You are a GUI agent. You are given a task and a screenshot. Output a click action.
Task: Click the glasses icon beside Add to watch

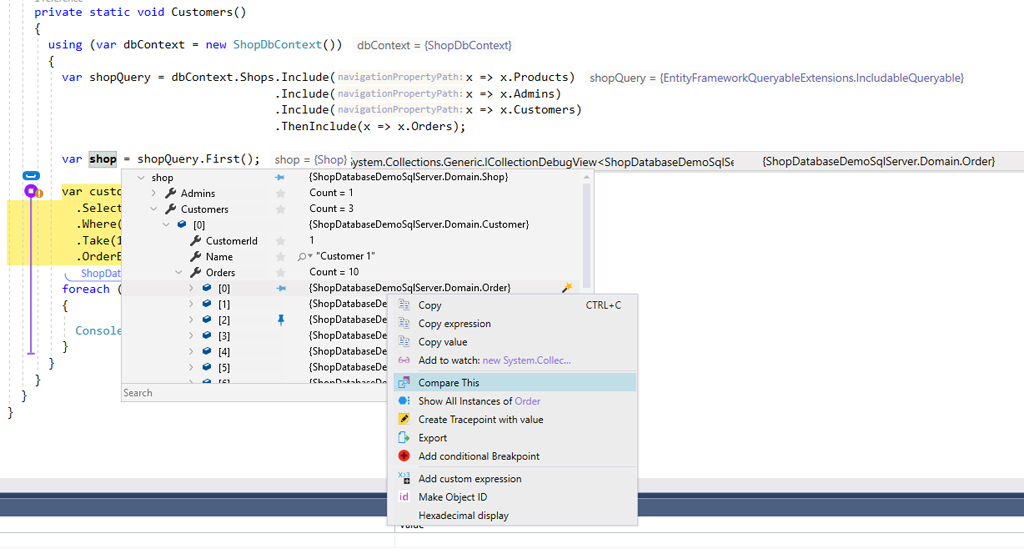click(x=404, y=360)
